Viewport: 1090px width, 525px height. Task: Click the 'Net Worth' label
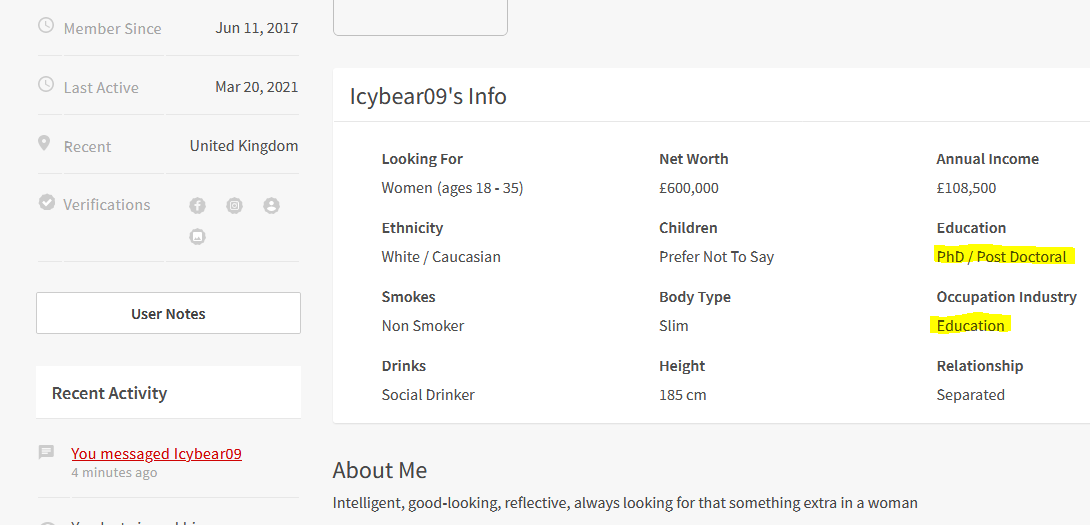pos(694,159)
